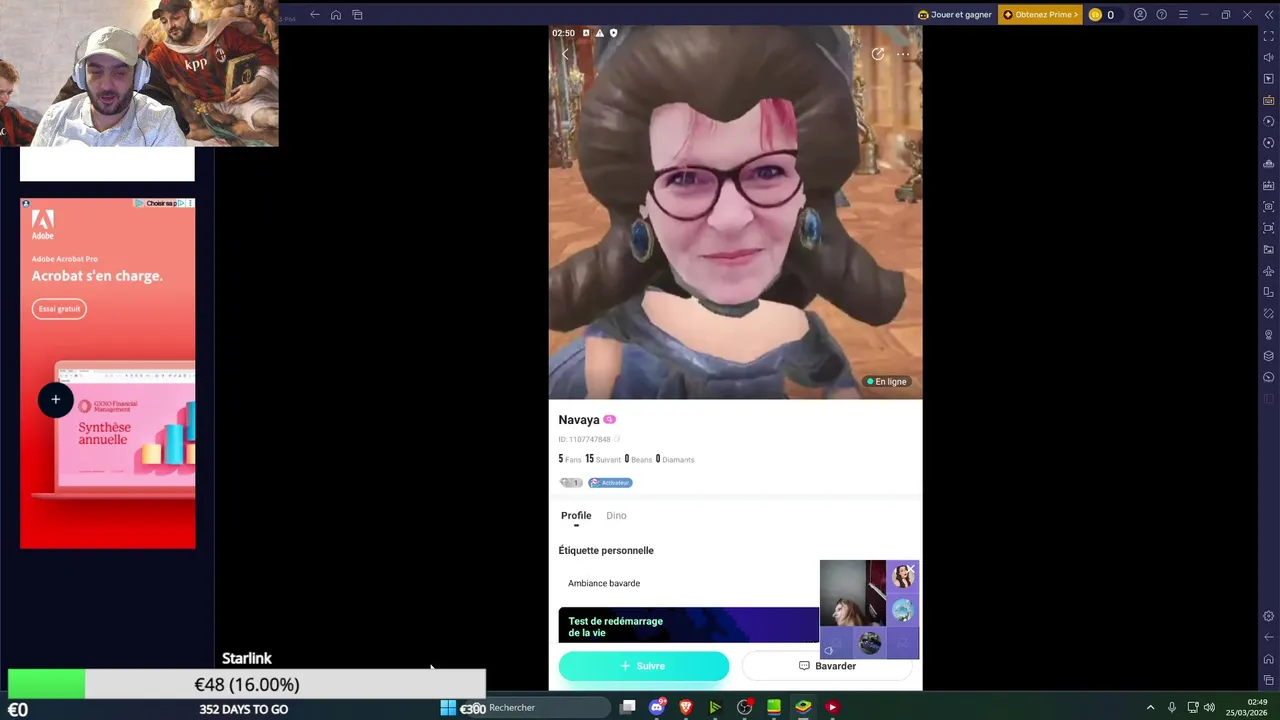Open the BlueStacks recent tabs icon
1280x720 pixels.
click(357, 15)
